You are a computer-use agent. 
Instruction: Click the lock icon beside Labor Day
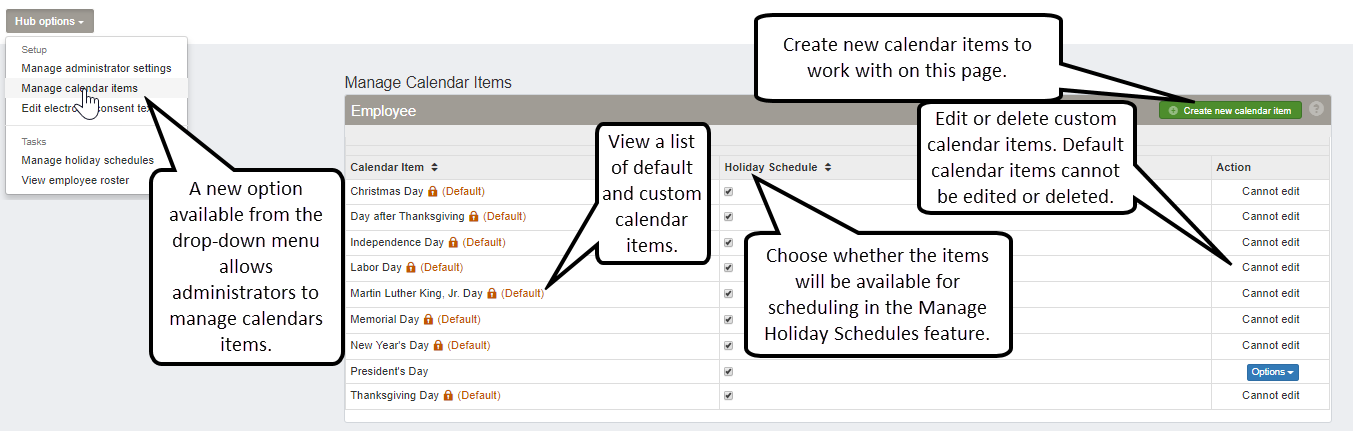[x=411, y=268]
